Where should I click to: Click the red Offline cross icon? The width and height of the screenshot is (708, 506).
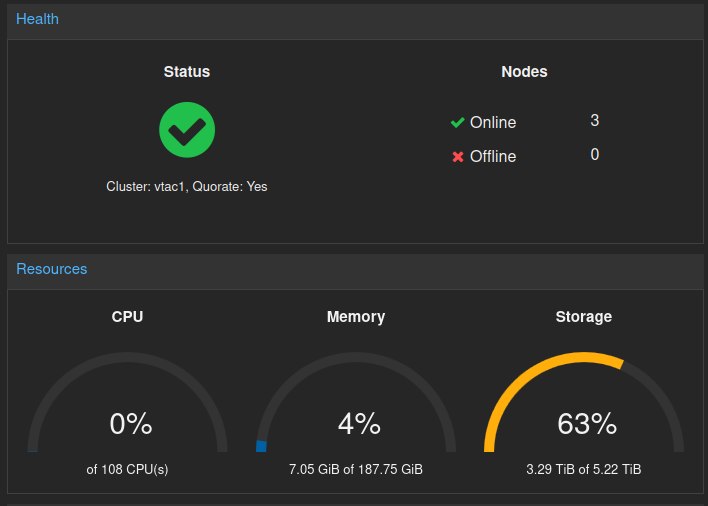tap(458, 157)
